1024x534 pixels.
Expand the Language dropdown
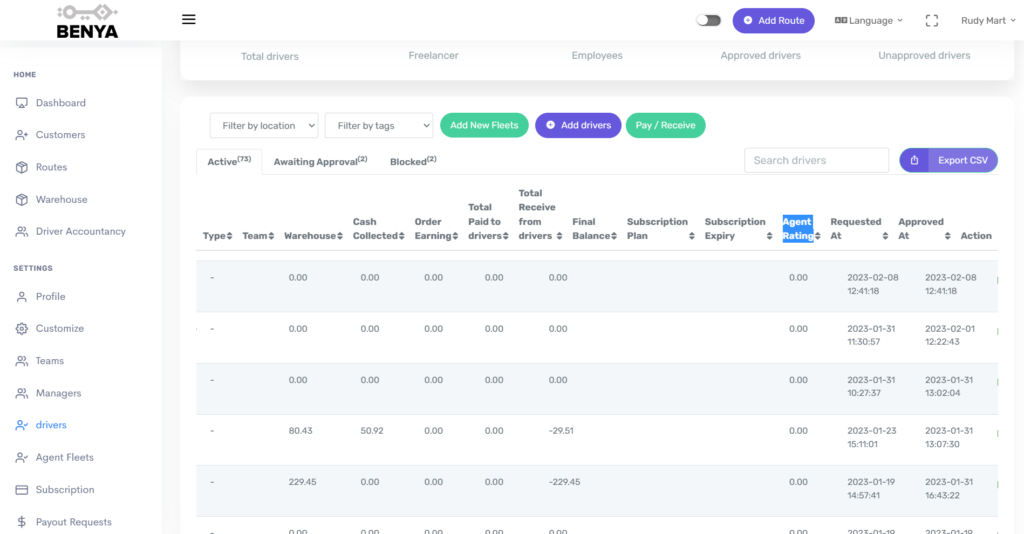[868, 20]
